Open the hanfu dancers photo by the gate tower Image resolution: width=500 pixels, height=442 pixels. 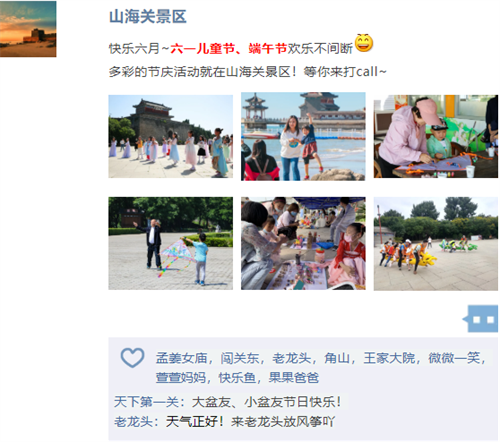[x=171, y=136]
